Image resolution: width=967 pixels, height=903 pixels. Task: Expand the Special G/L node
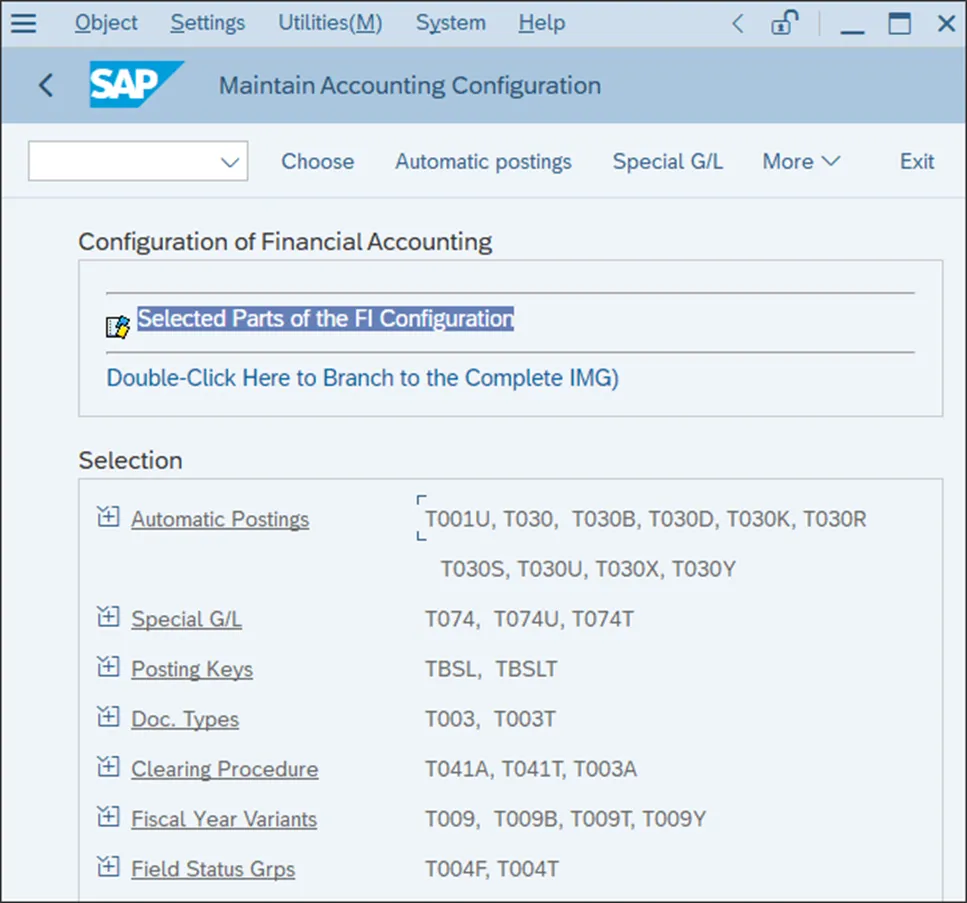tap(108, 617)
